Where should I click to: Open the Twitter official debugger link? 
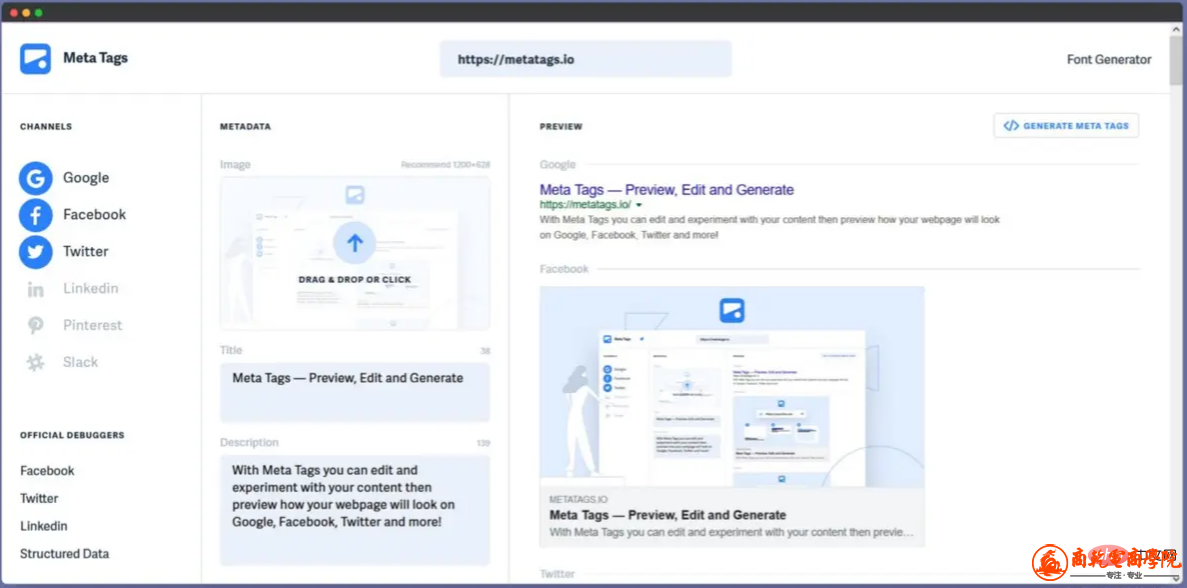pos(39,498)
